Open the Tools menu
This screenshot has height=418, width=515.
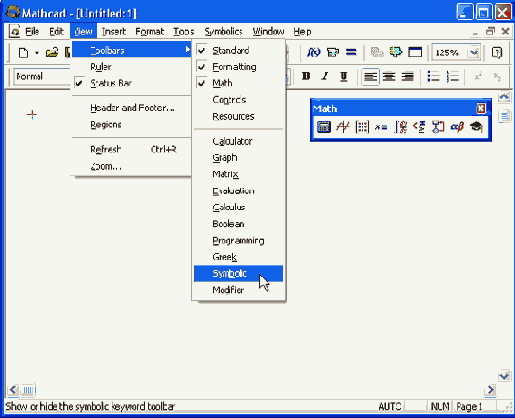click(184, 31)
